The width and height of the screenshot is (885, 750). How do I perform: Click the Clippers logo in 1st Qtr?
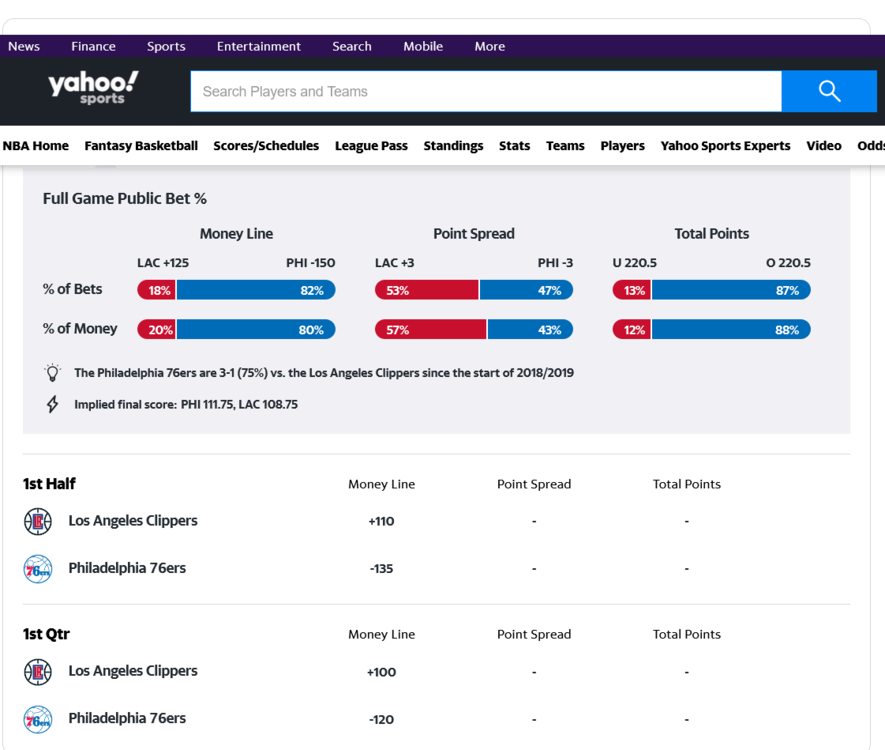[x=38, y=672]
